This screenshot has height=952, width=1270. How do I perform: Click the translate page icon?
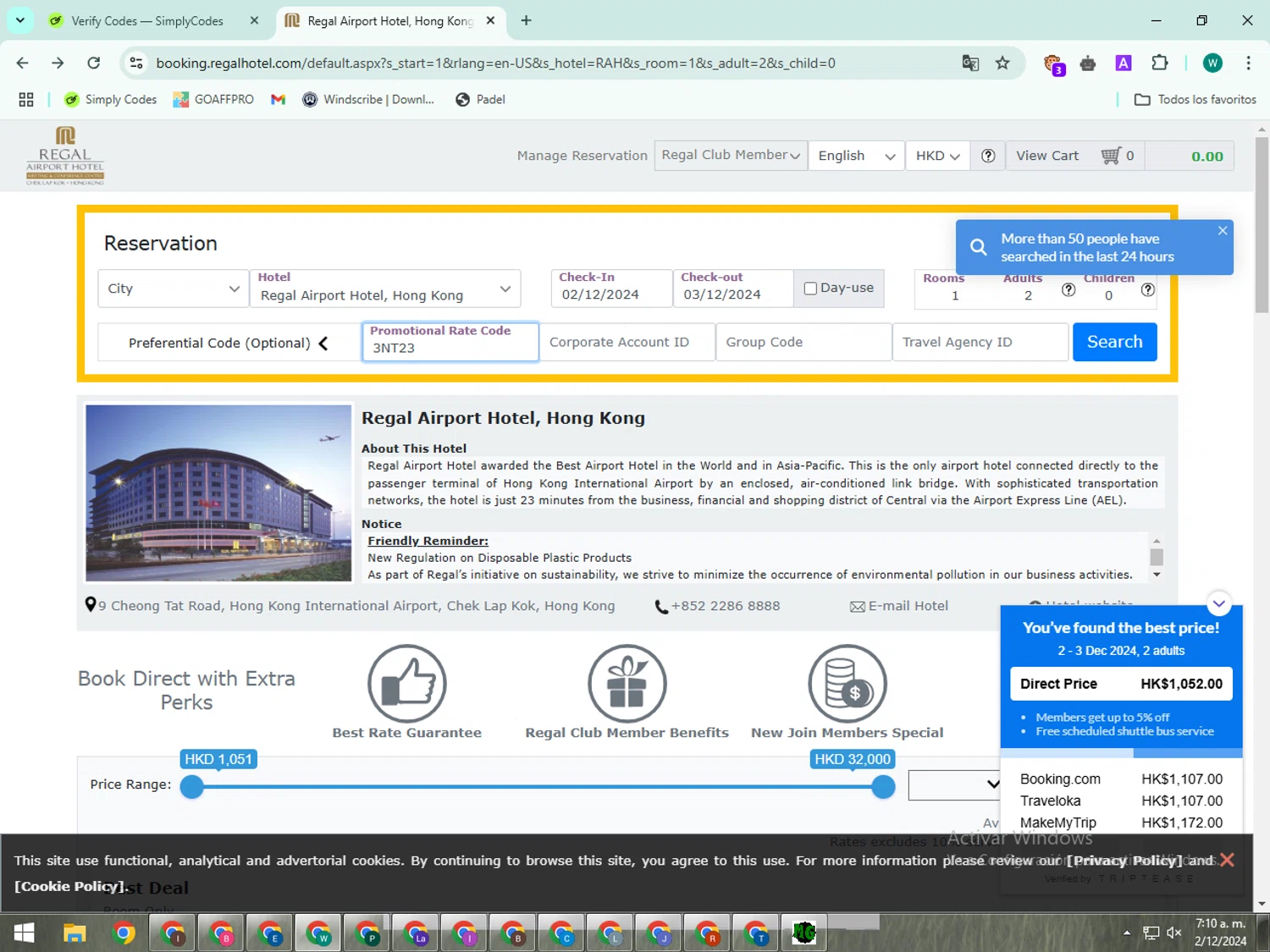970,63
